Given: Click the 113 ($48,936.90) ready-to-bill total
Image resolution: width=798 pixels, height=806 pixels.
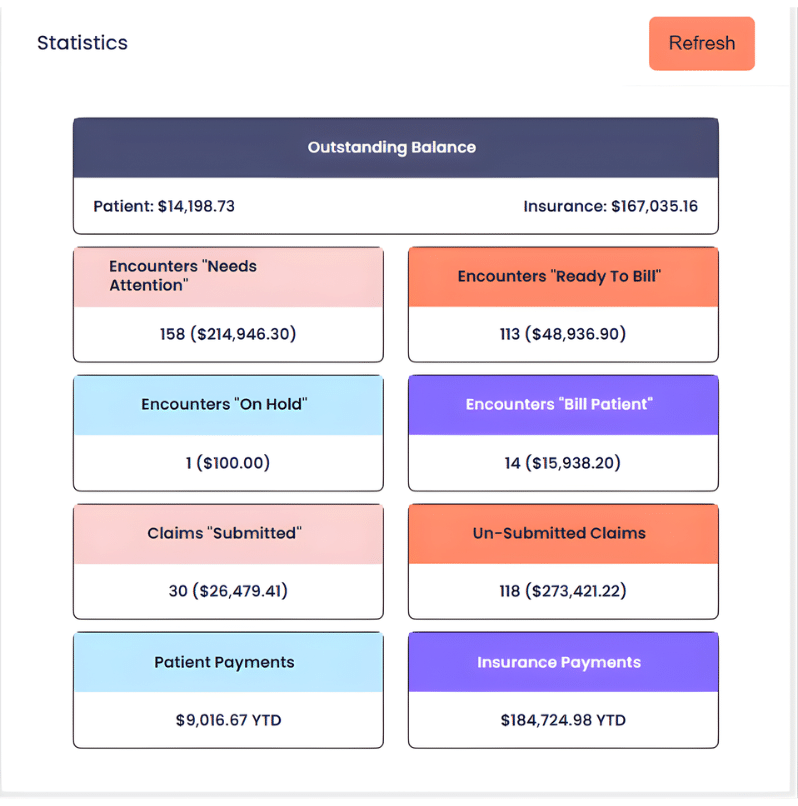Looking at the screenshot, I should tap(562, 334).
